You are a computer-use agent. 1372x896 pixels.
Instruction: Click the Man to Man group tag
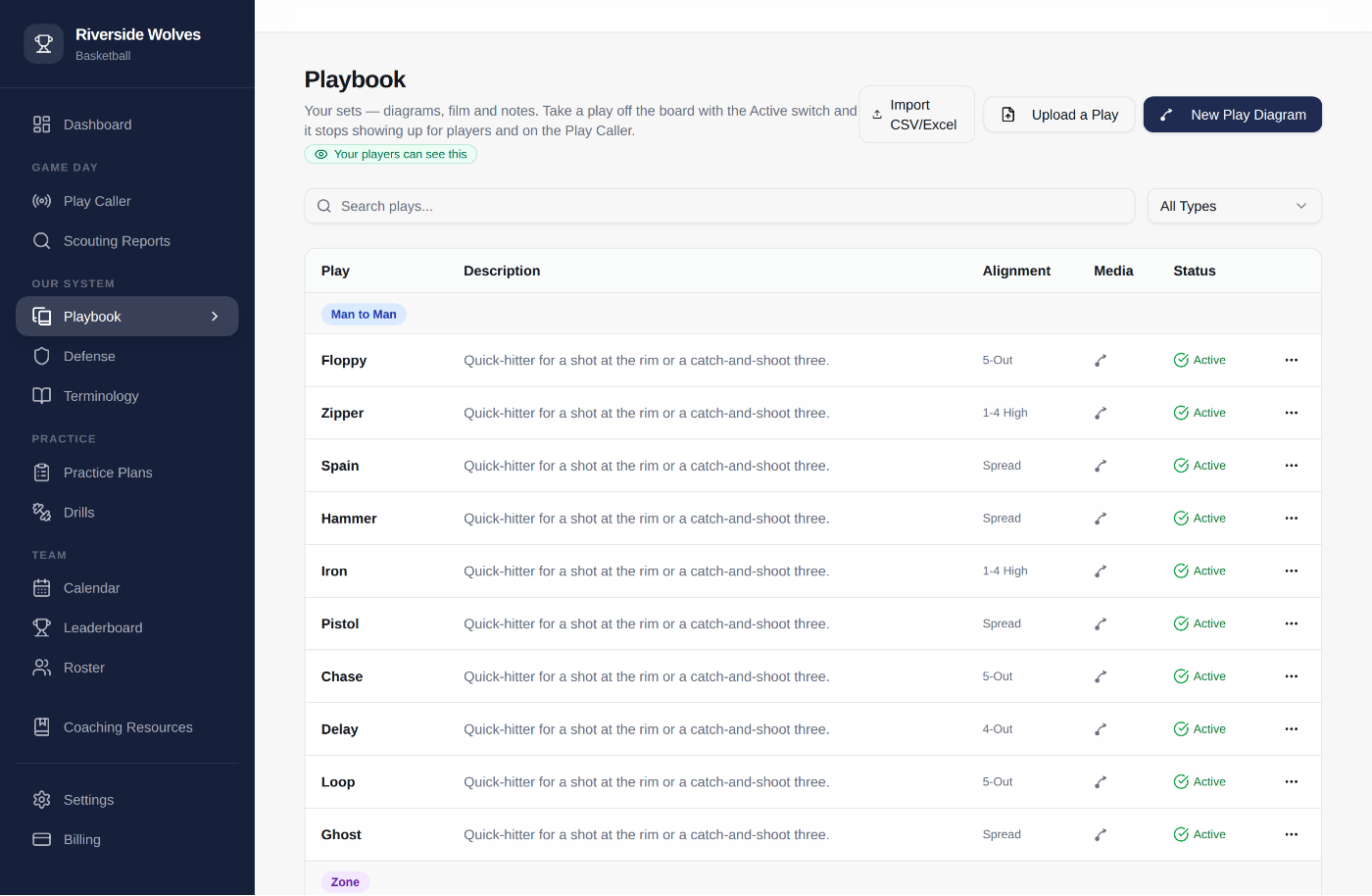pyautogui.click(x=364, y=315)
